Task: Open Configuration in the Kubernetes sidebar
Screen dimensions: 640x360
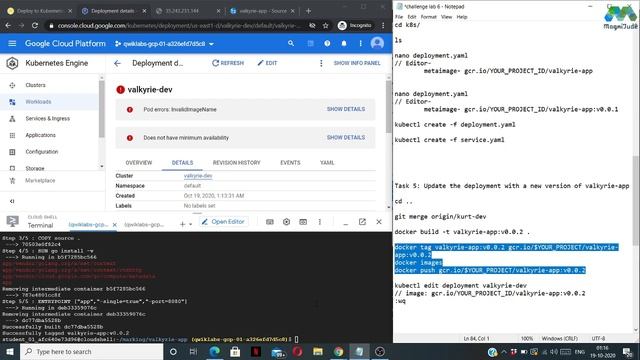Action: (42, 152)
